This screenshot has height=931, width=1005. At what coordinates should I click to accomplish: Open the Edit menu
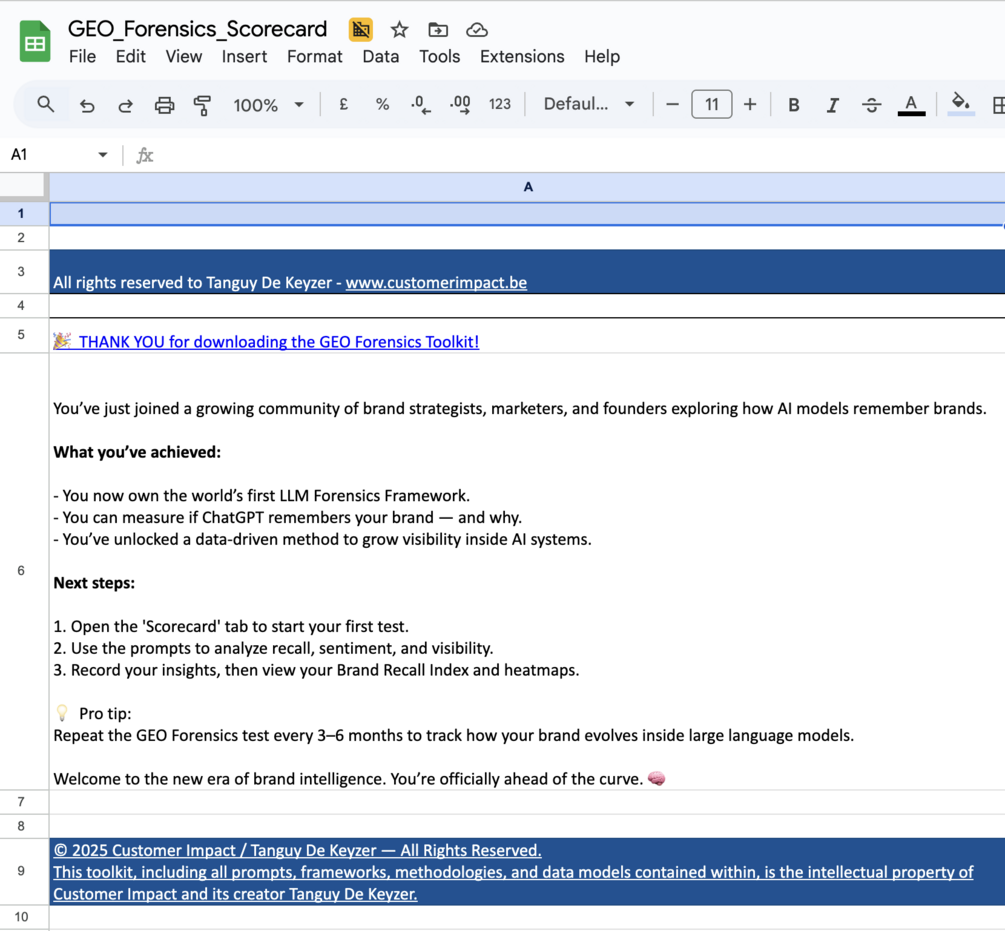click(x=131, y=56)
